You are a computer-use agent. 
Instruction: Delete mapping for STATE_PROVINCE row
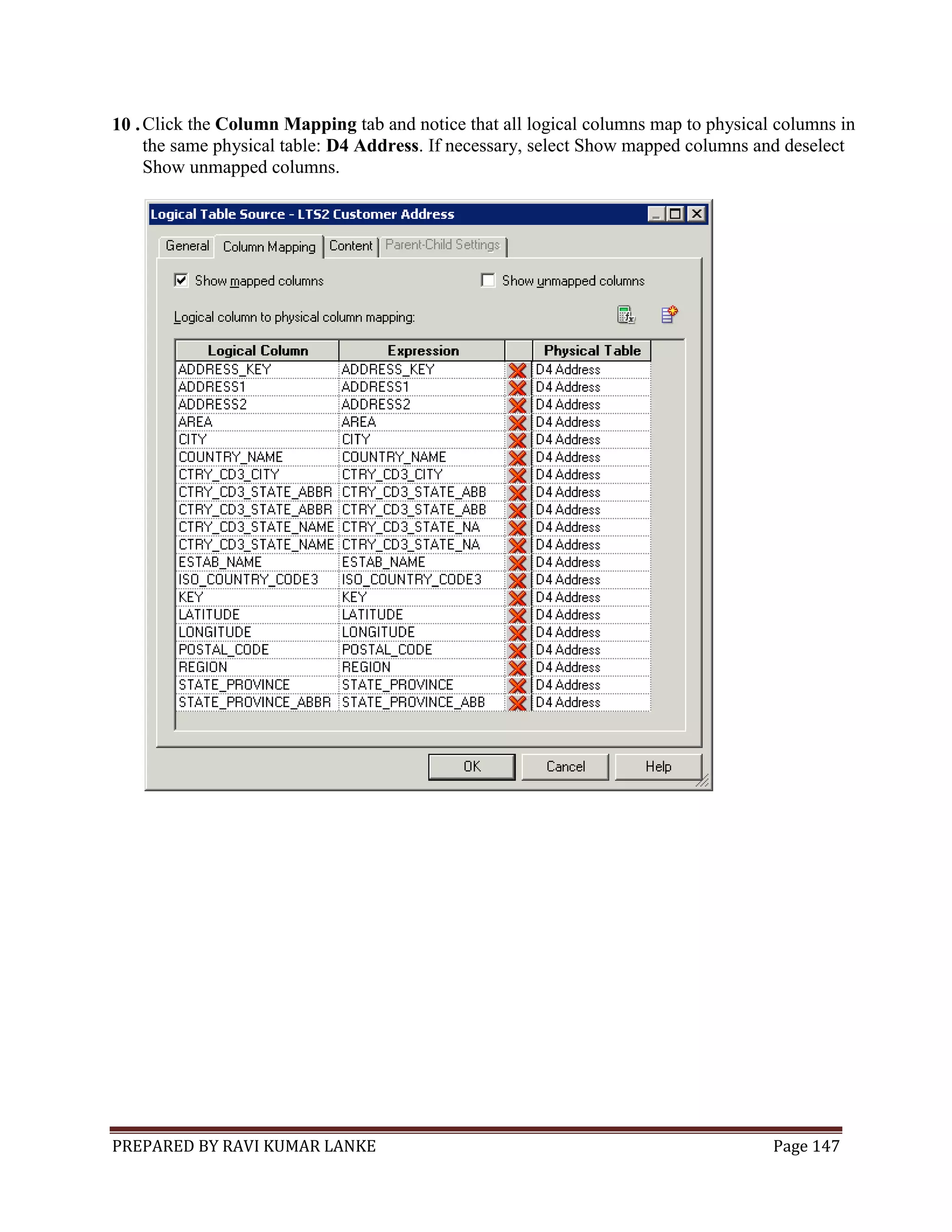pos(517,685)
